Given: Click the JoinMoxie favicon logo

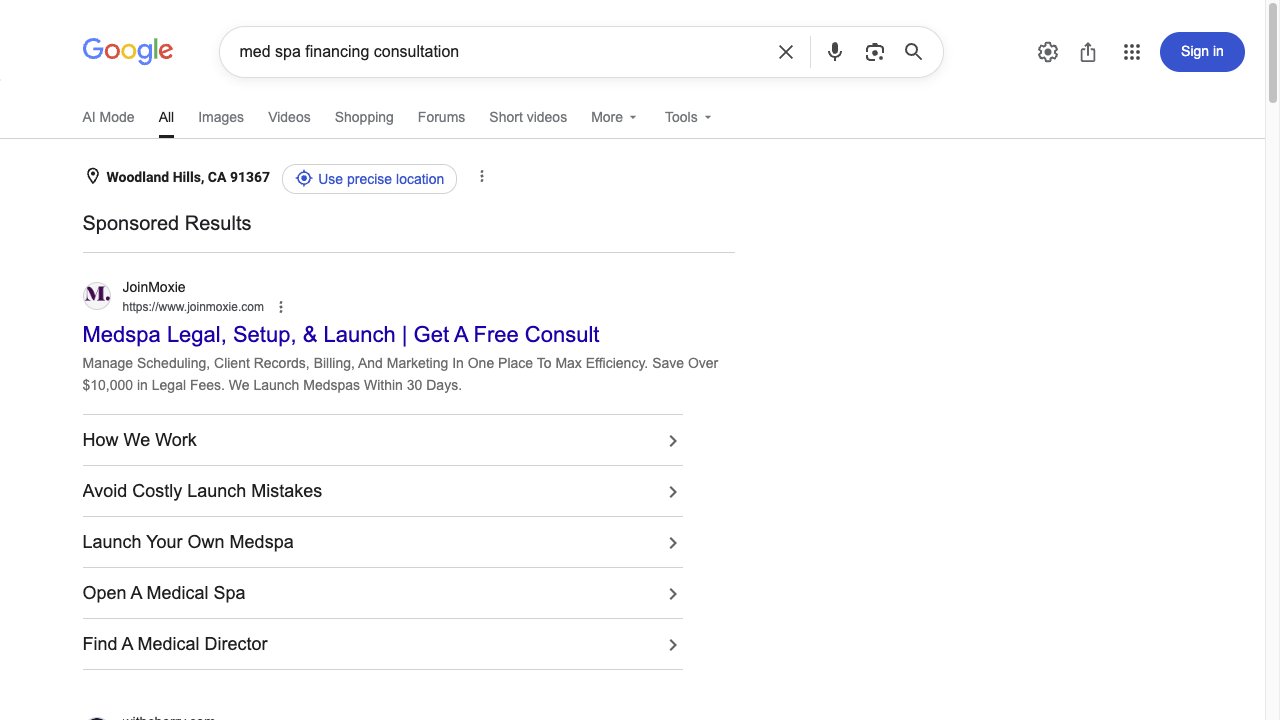Looking at the screenshot, I should point(97,295).
